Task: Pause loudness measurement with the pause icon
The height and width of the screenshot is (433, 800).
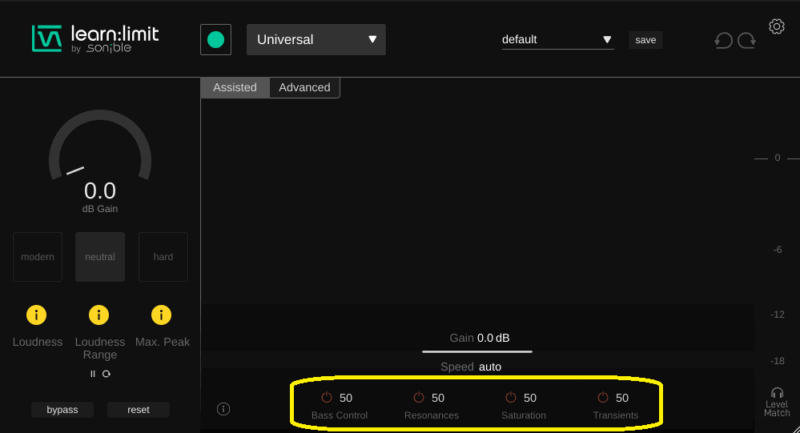Action: coord(93,373)
